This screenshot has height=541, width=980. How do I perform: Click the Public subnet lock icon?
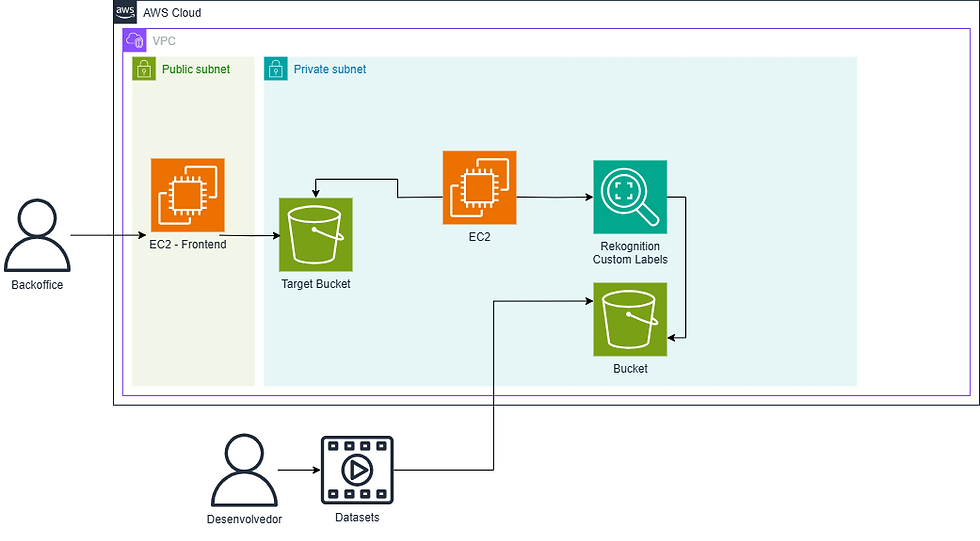[144, 69]
